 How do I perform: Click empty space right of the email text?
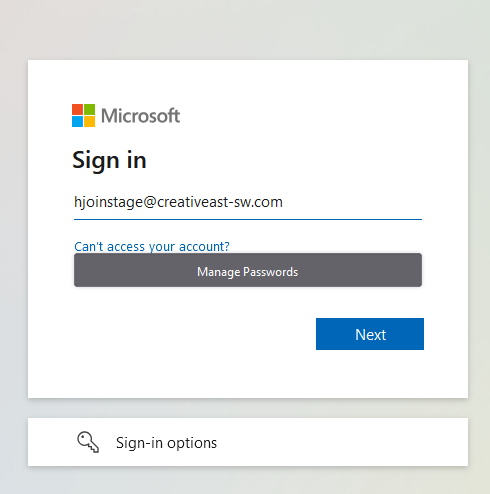(352, 202)
